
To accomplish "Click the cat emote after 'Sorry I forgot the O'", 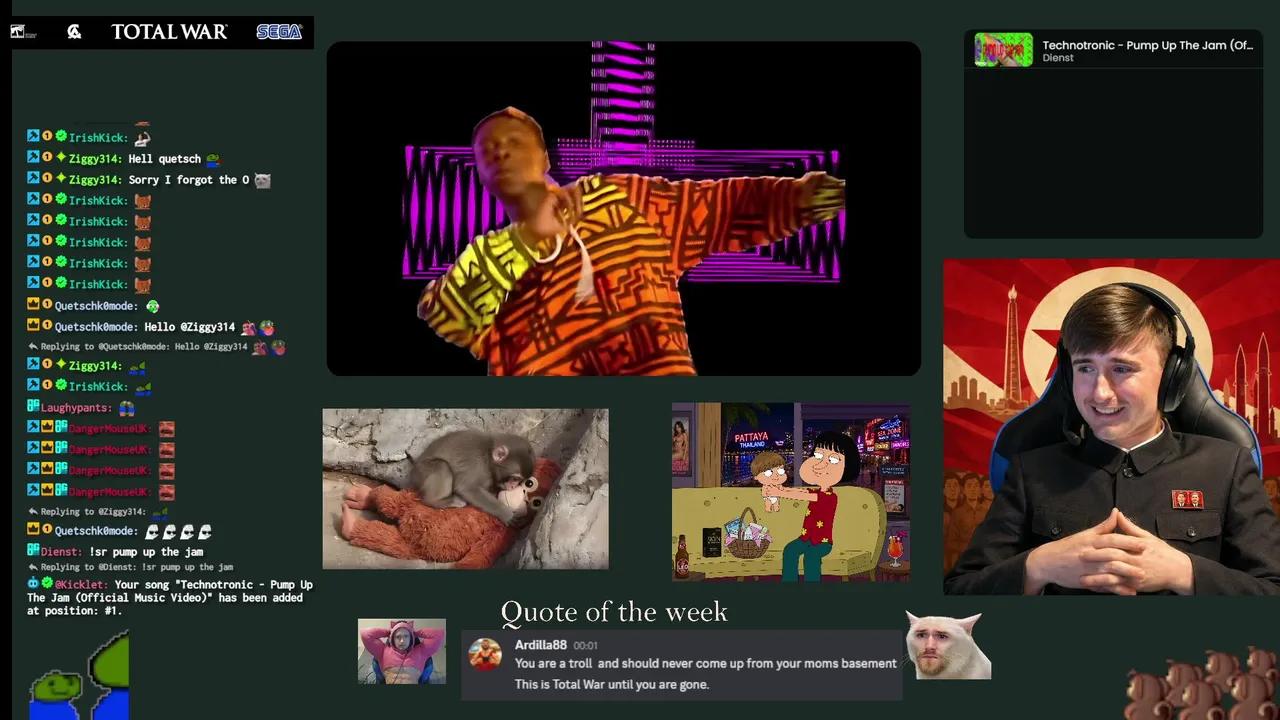I will tap(262, 180).
